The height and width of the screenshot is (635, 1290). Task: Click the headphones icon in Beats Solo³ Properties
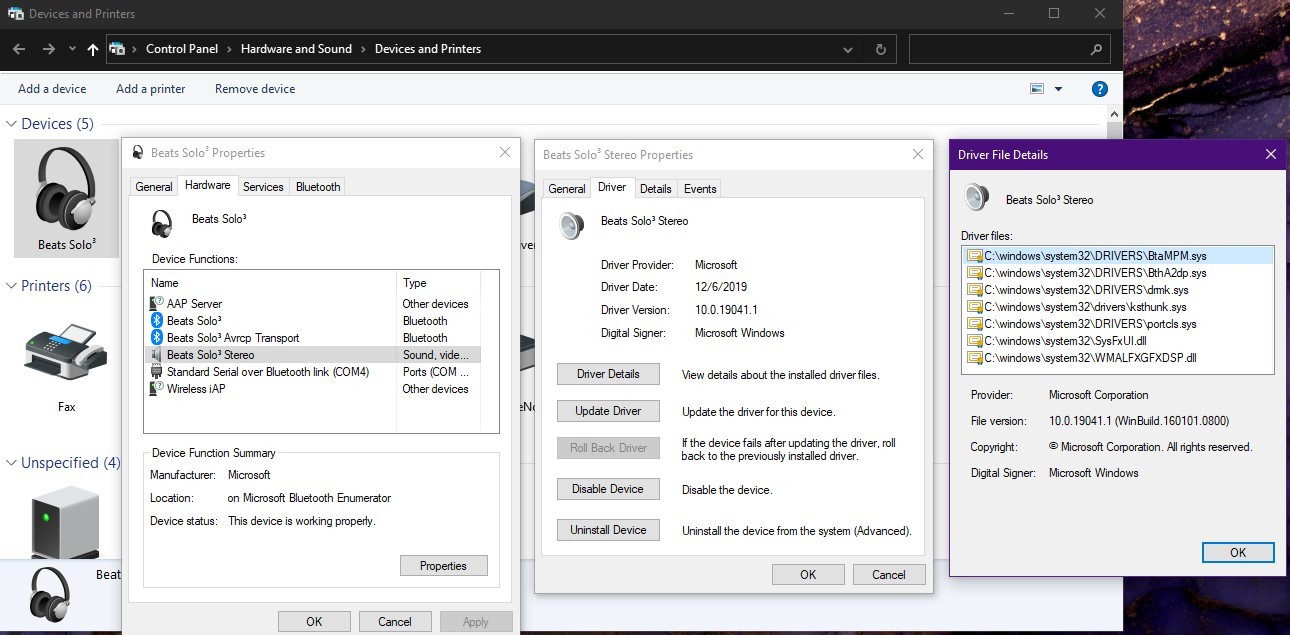[x=161, y=222]
